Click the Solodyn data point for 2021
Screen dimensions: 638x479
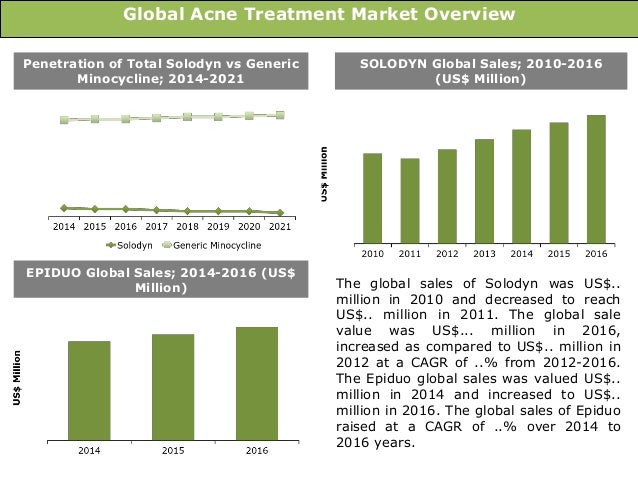coord(280,212)
